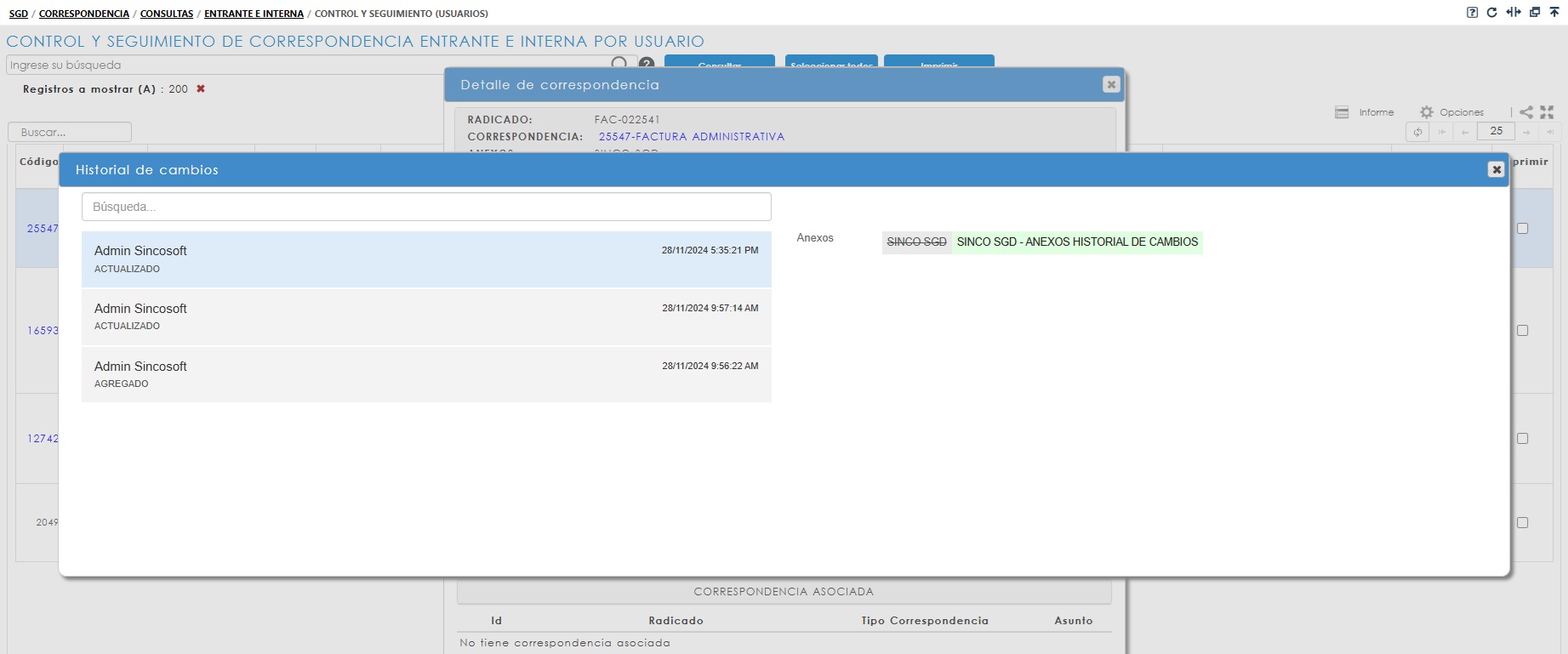Click the Seleccionar todos button
Screen dimensions: 1568x654
click(831, 61)
